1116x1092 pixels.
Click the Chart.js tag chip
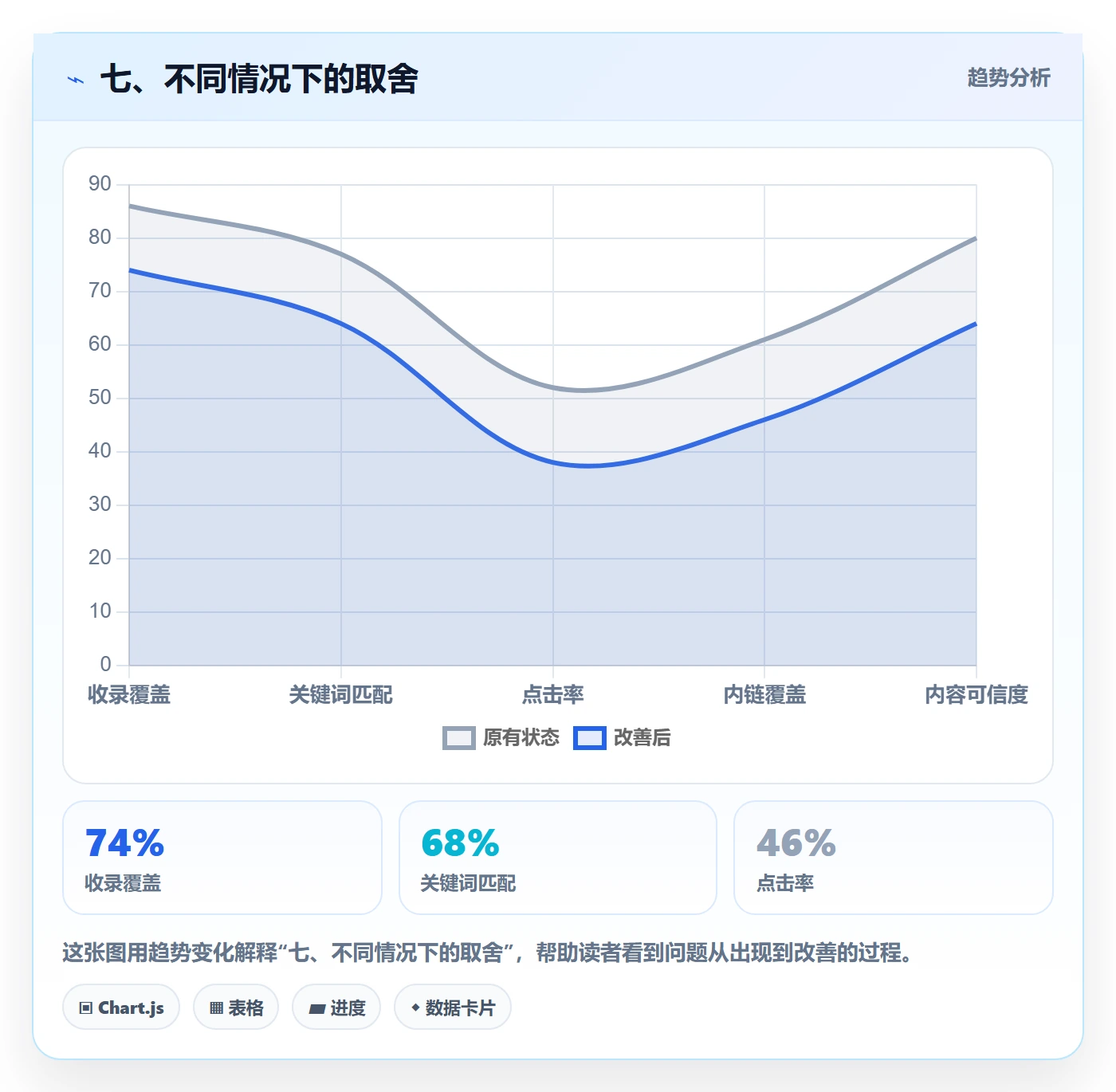click(121, 1008)
